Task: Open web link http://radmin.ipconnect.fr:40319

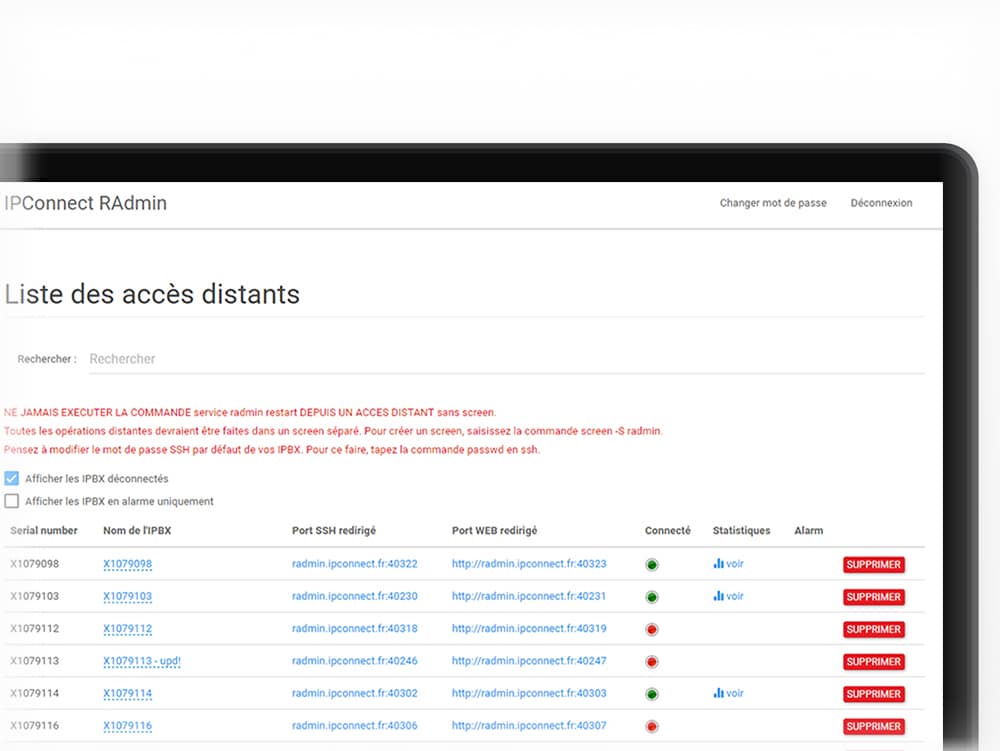Action: (x=529, y=629)
